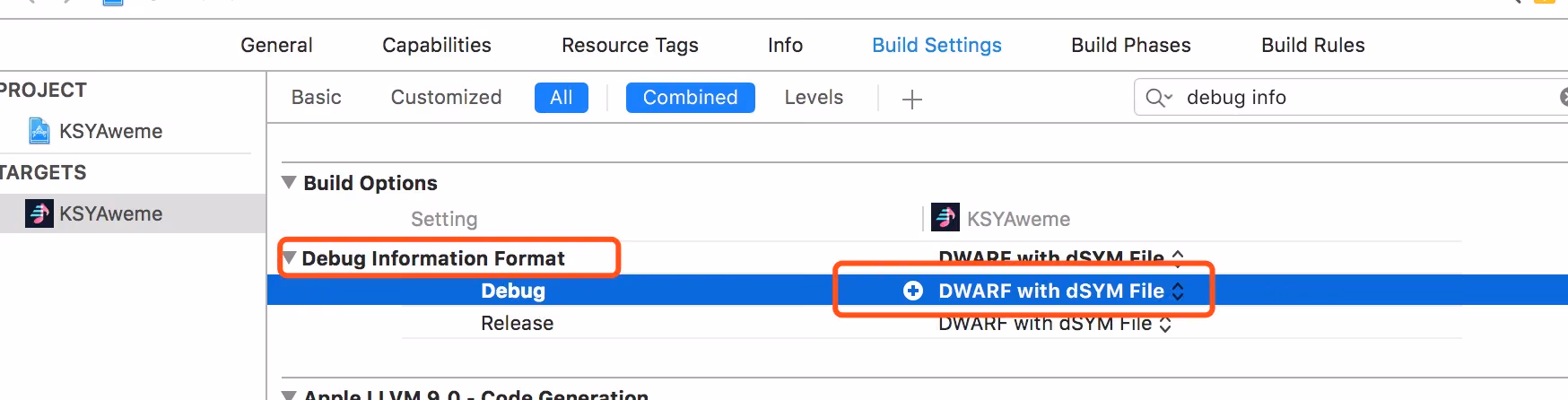1568x400 pixels.
Task: Collapse the Debug Information Format row
Action: 289,258
